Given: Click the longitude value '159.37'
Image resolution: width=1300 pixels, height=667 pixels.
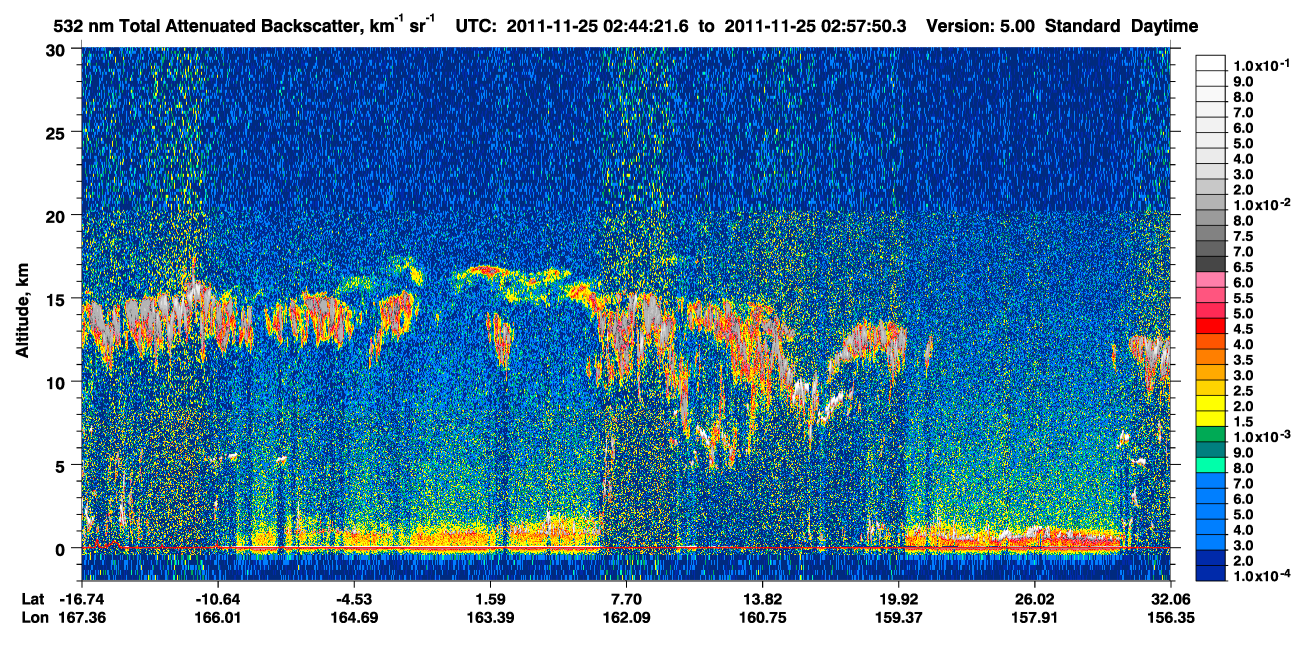Looking at the screenshot, I should tap(898, 617).
